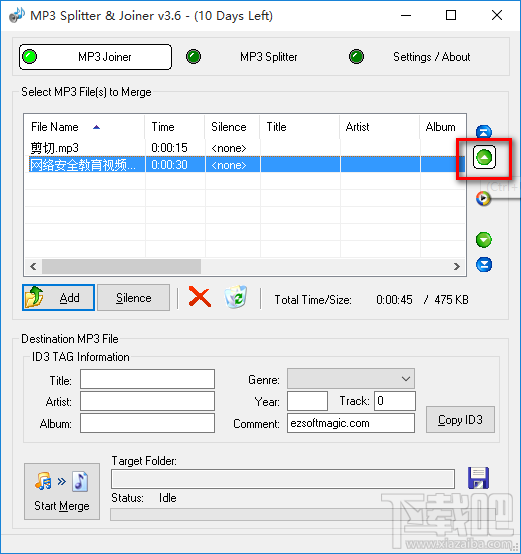Switch to the MP3 Splitter tab
The height and width of the screenshot is (554, 521).
(x=268, y=57)
